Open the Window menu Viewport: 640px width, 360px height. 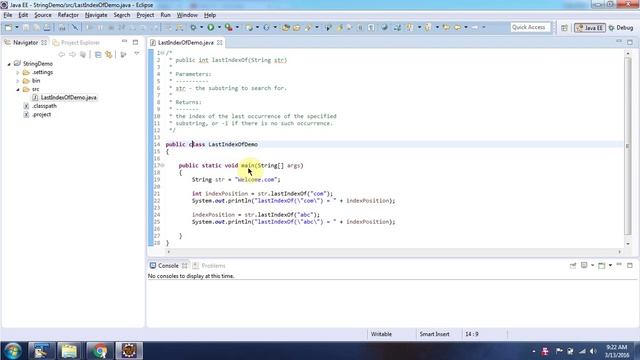(187, 15)
